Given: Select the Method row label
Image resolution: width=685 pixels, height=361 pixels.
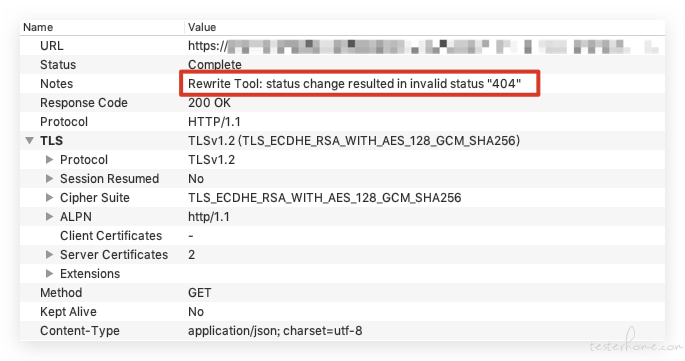Looking at the screenshot, I should point(61,293).
